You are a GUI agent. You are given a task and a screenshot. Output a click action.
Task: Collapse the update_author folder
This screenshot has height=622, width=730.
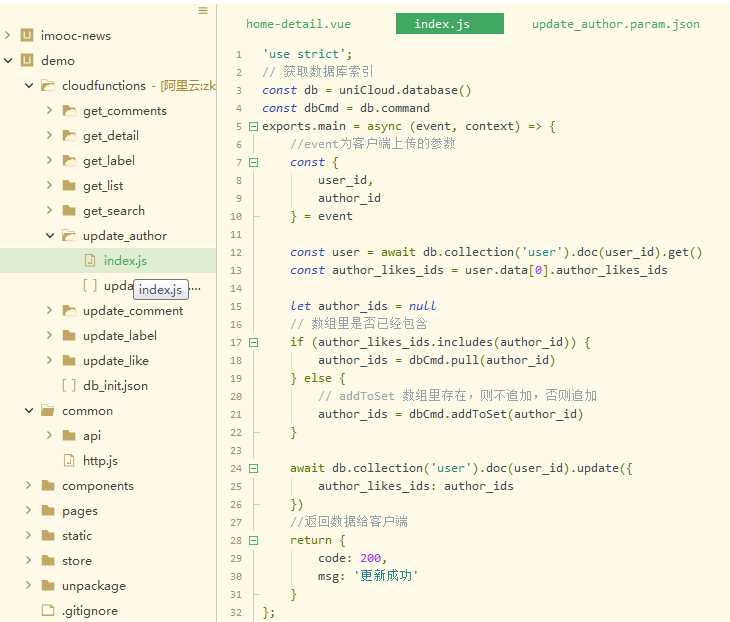tap(50, 235)
